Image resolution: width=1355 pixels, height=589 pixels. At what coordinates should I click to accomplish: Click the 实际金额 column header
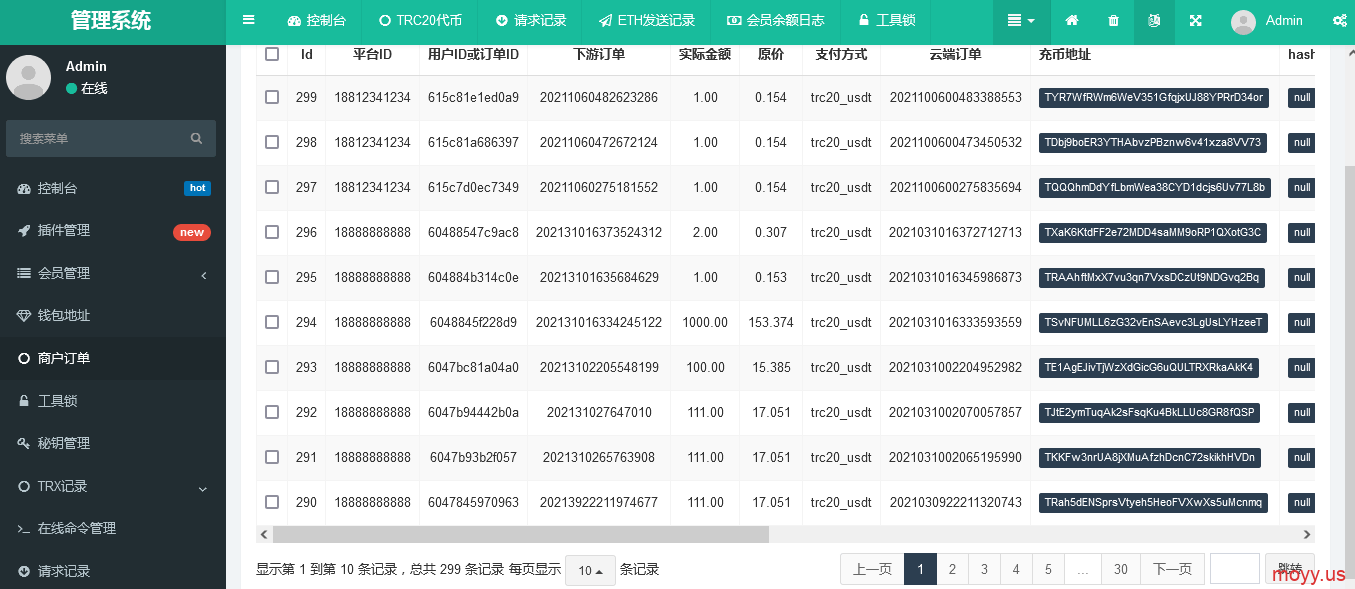705,54
